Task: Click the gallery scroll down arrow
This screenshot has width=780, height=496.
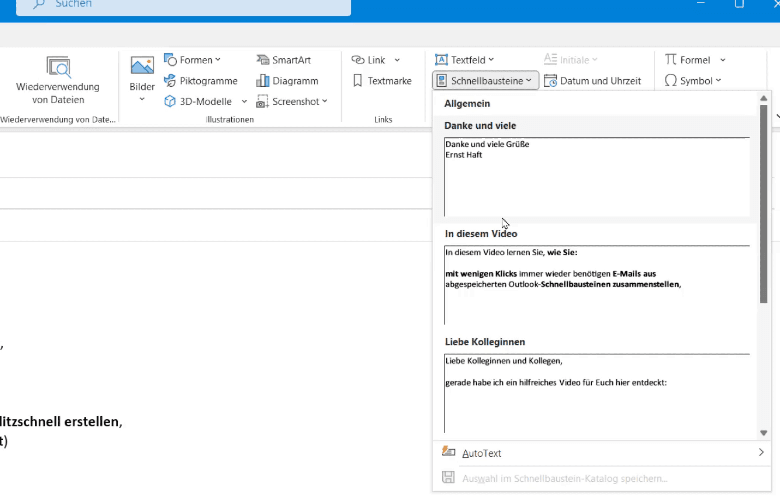Action: tap(764, 433)
